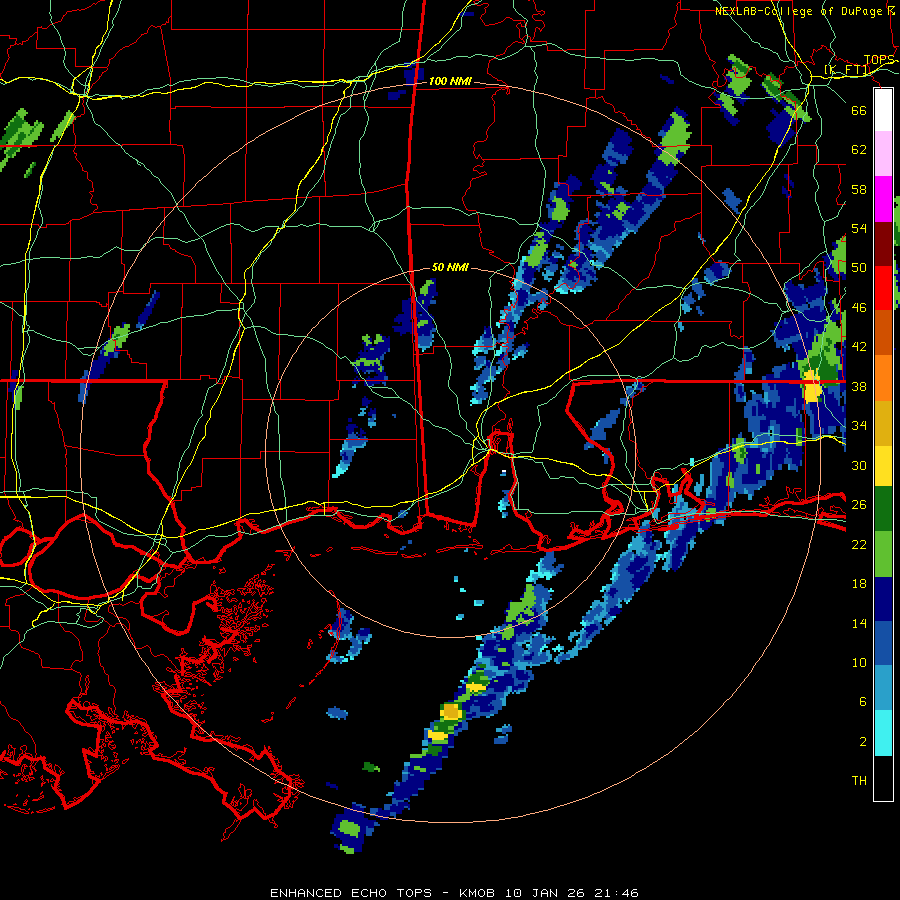
Task: Click the '[K FT]' units label
Action: point(847,70)
